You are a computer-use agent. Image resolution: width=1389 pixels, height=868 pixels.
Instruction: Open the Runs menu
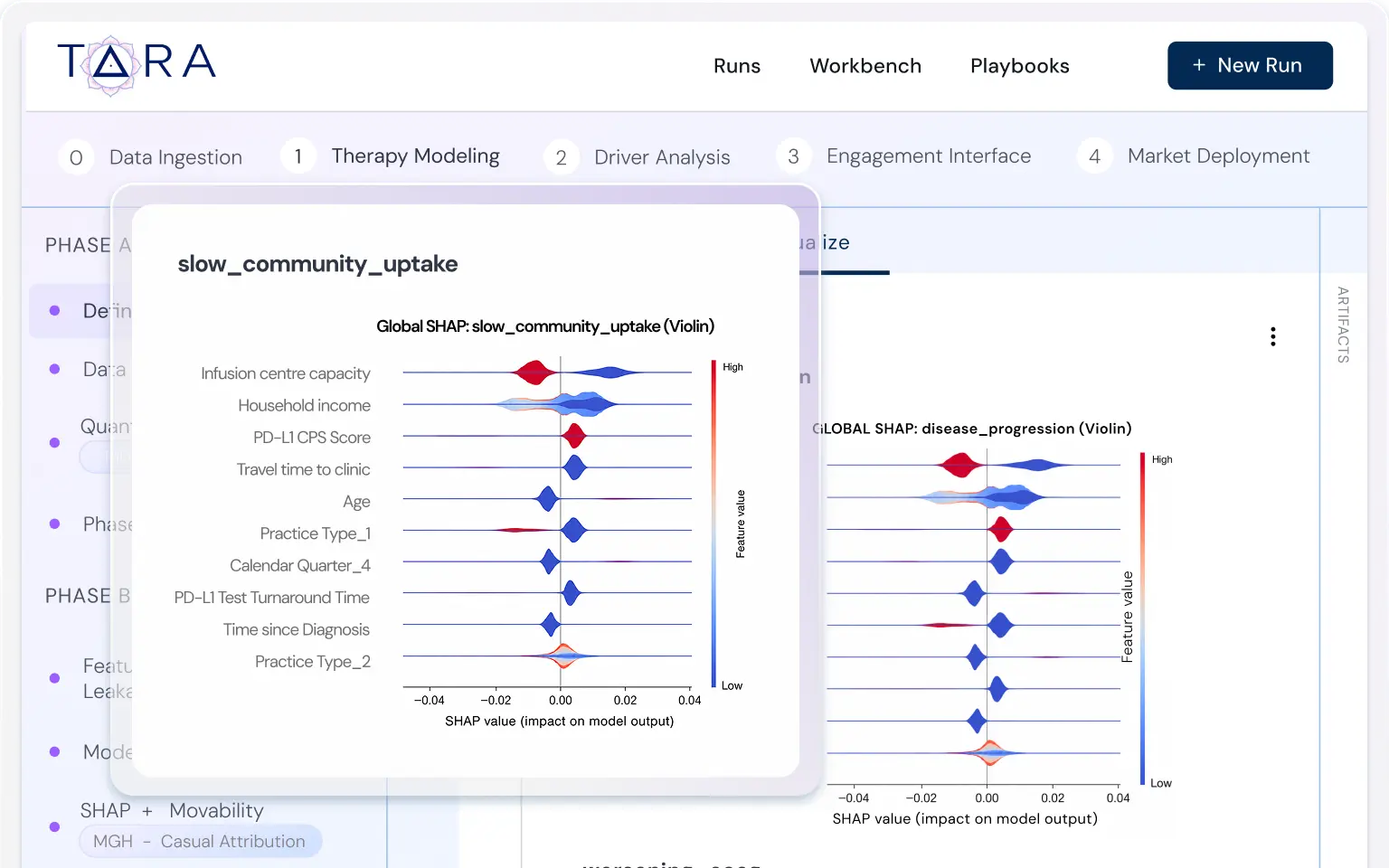[x=737, y=66]
